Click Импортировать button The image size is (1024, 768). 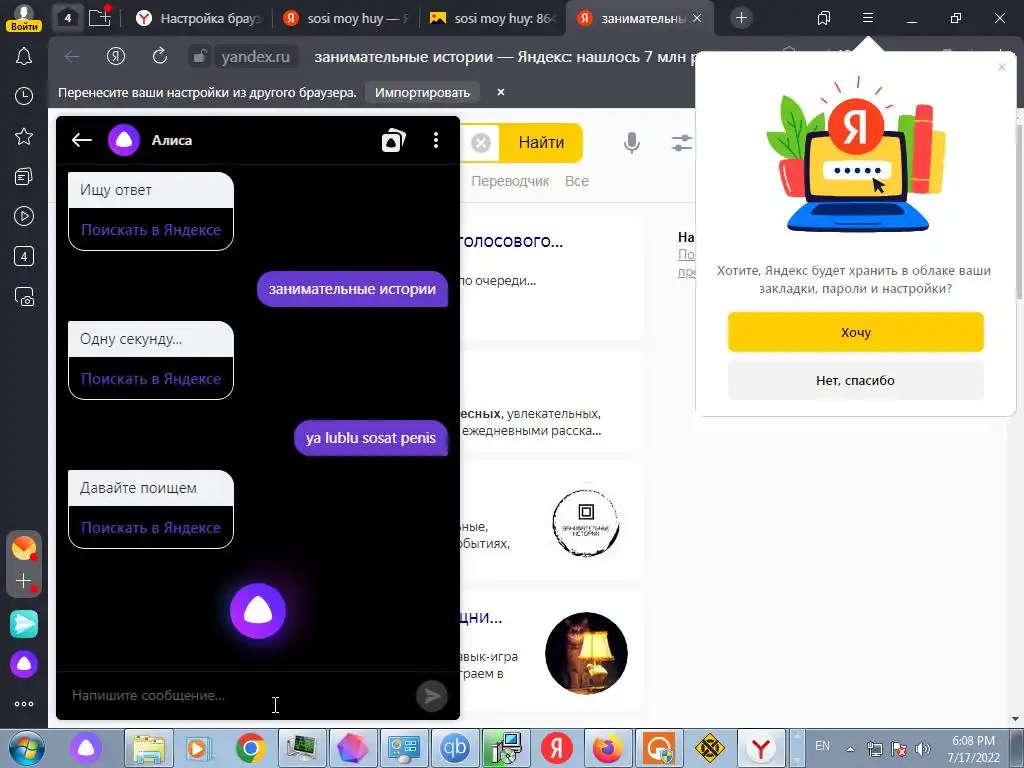pos(422,92)
